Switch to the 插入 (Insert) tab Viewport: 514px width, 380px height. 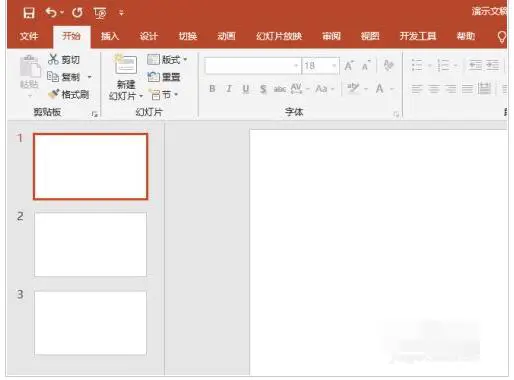tap(110, 36)
